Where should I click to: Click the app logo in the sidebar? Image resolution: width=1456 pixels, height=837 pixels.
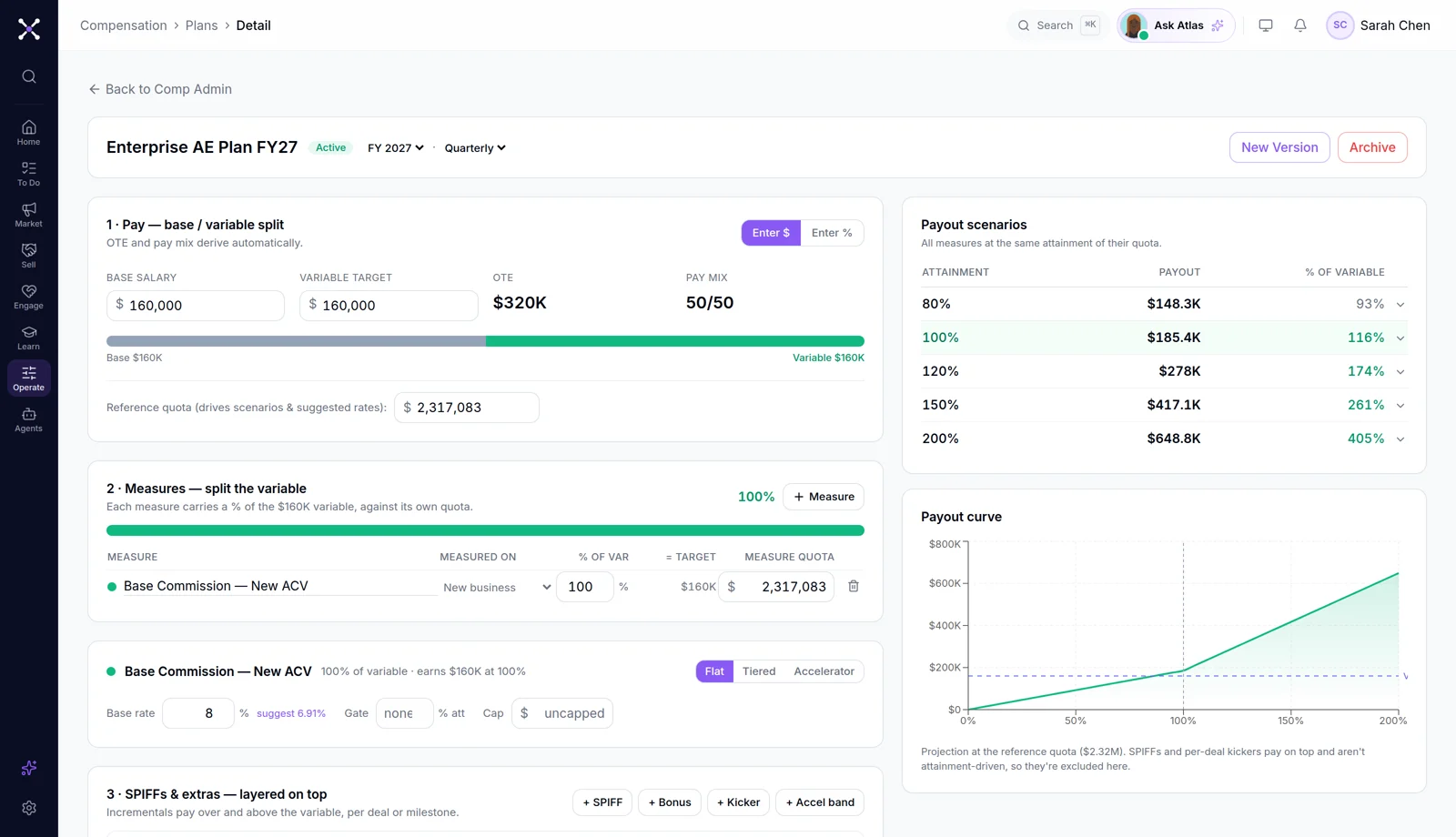(x=29, y=29)
